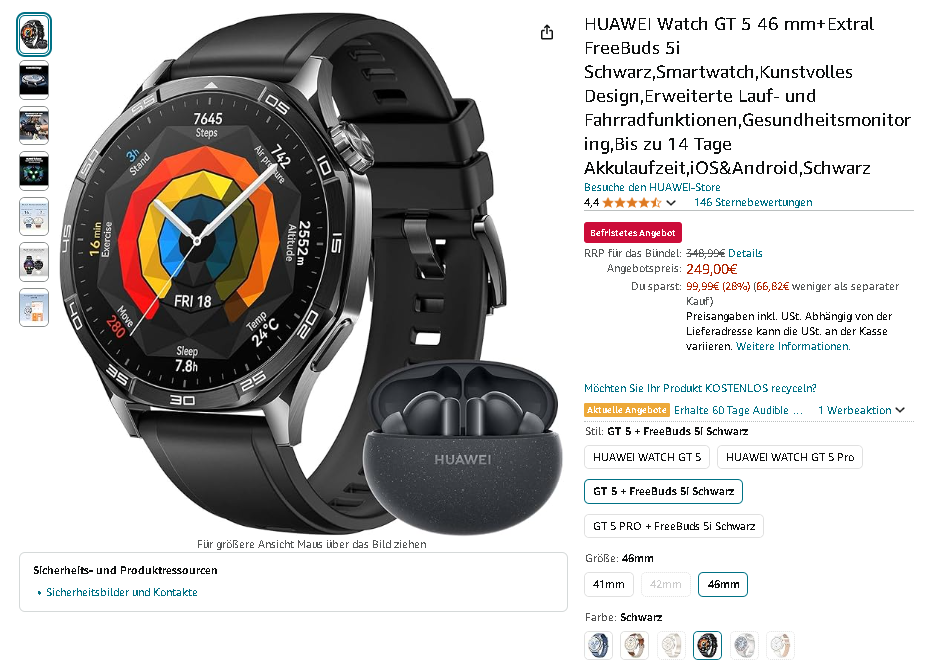Select the 46mm size option
The image size is (929, 666).
[723, 584]
